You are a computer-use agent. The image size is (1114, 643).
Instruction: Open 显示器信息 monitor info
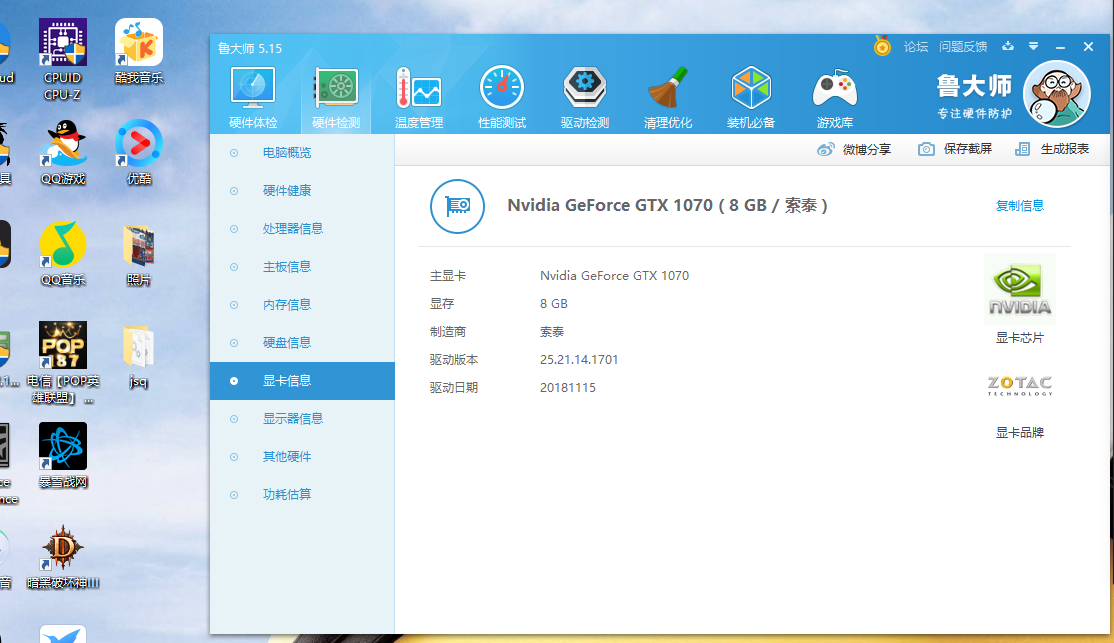point(302,418)
